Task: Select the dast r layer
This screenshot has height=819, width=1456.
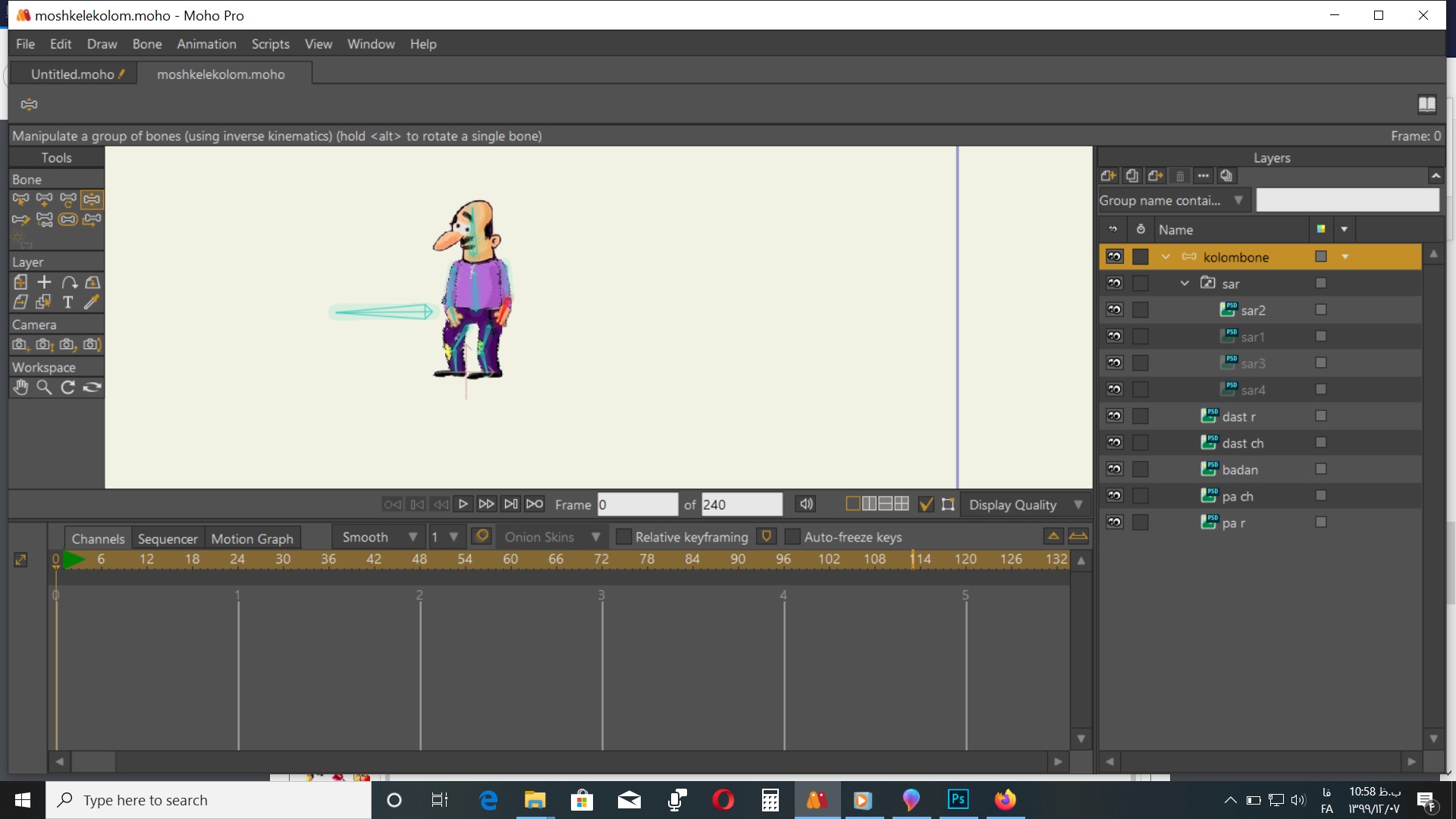Action: (1241, 416)
